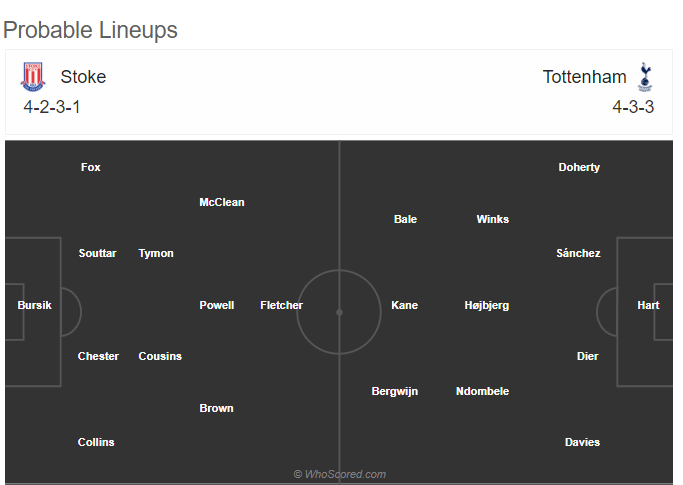The height and width of the screenshot is (485, 683).
Task: Select Powell in Stoke's midfield
Action: coord(216,305)
